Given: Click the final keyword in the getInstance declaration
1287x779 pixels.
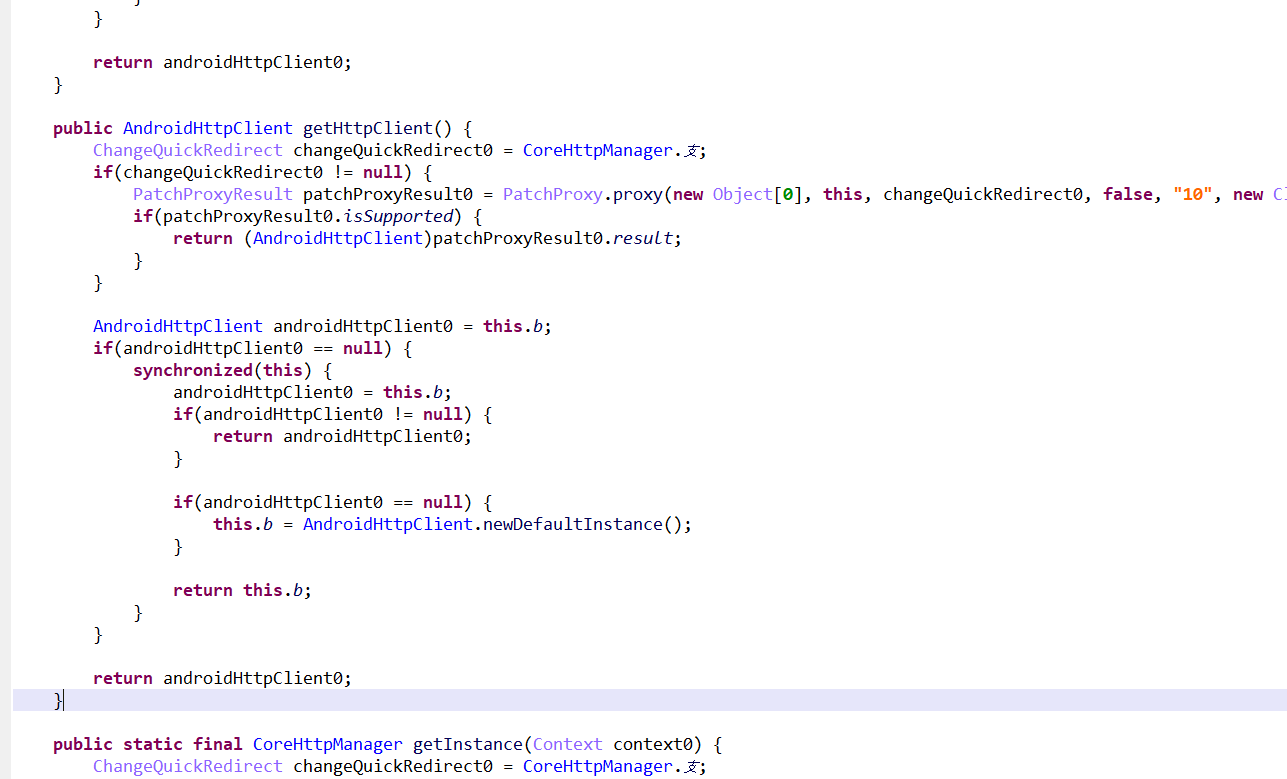Looking at the screenshot, I should click(217, 744).
